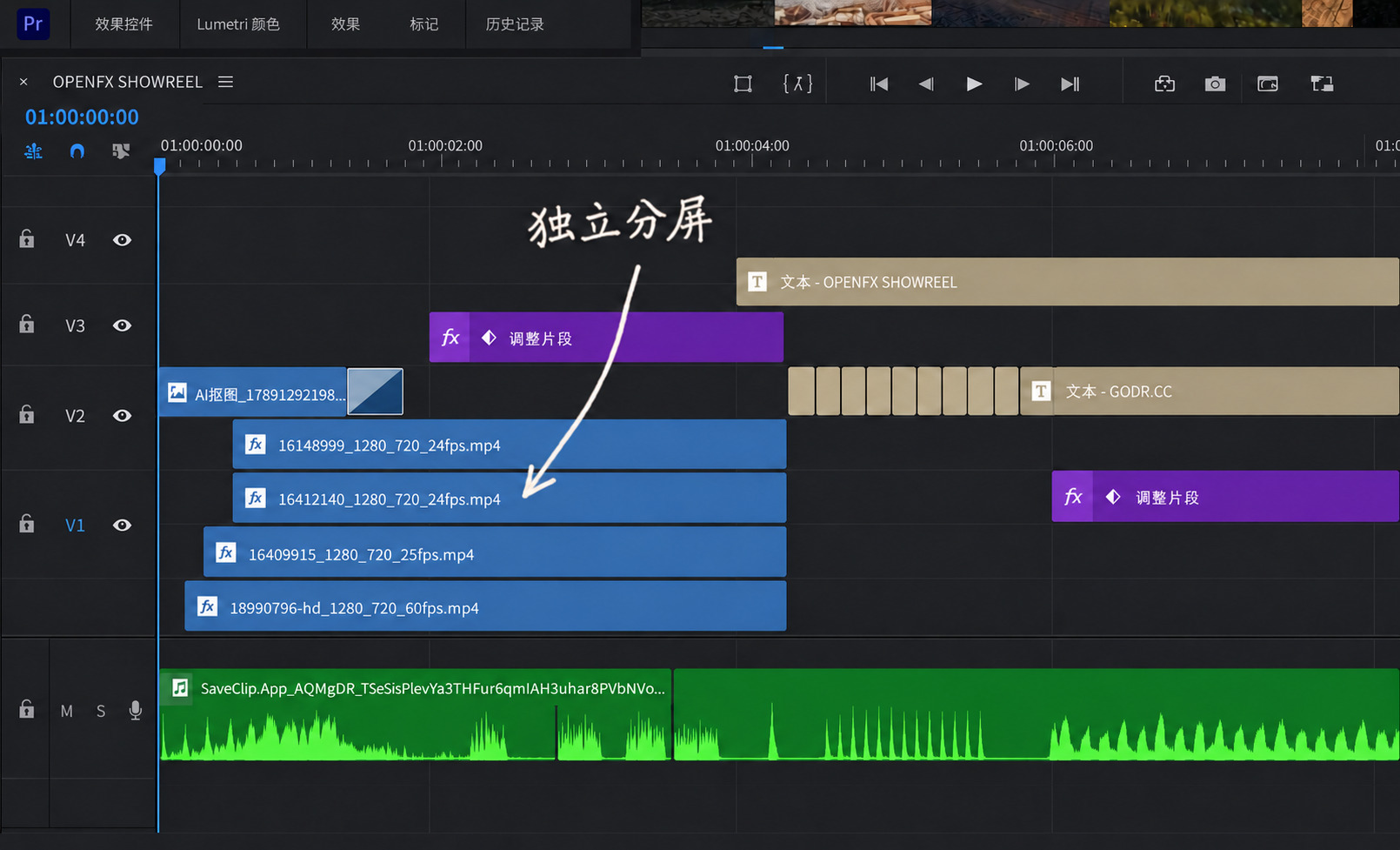
Task: Click fx badge on V3 调整片段 clip
Action: [450, 338]
